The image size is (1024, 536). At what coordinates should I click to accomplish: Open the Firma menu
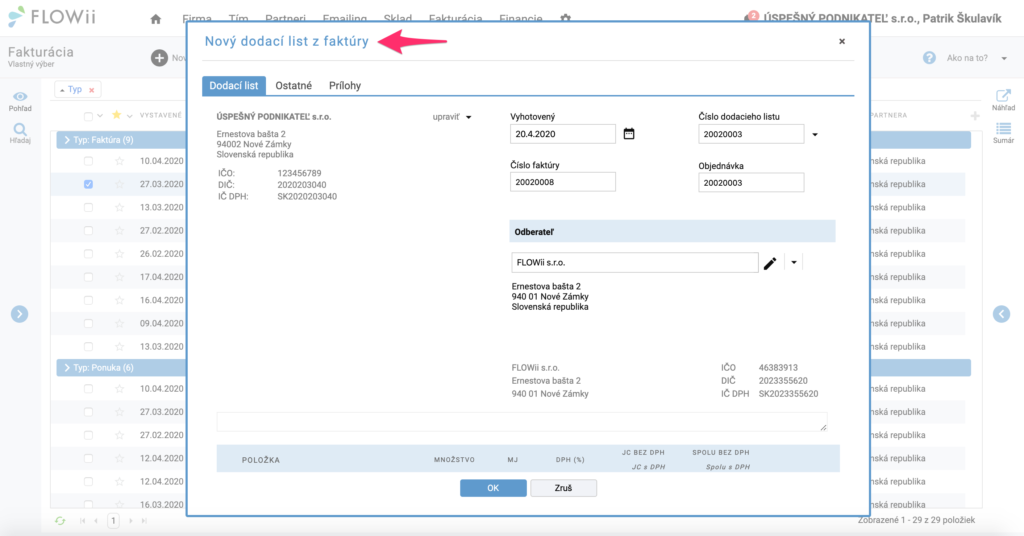(197, 18)
